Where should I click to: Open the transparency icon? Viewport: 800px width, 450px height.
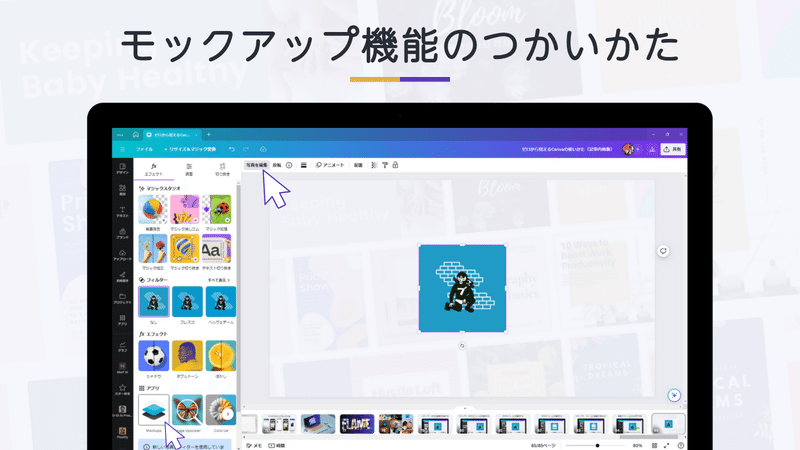(x=374, y=165)
